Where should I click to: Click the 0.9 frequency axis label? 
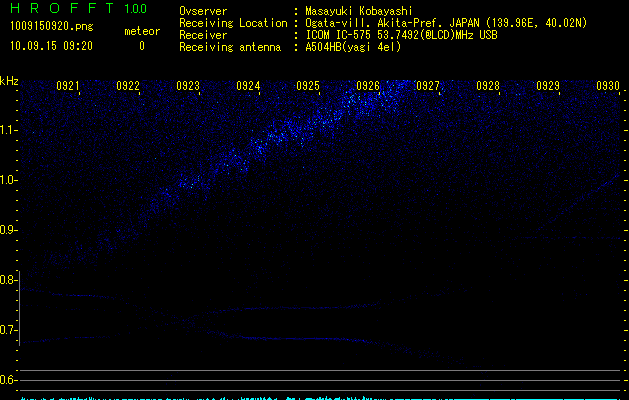click(x=8, y=230)
